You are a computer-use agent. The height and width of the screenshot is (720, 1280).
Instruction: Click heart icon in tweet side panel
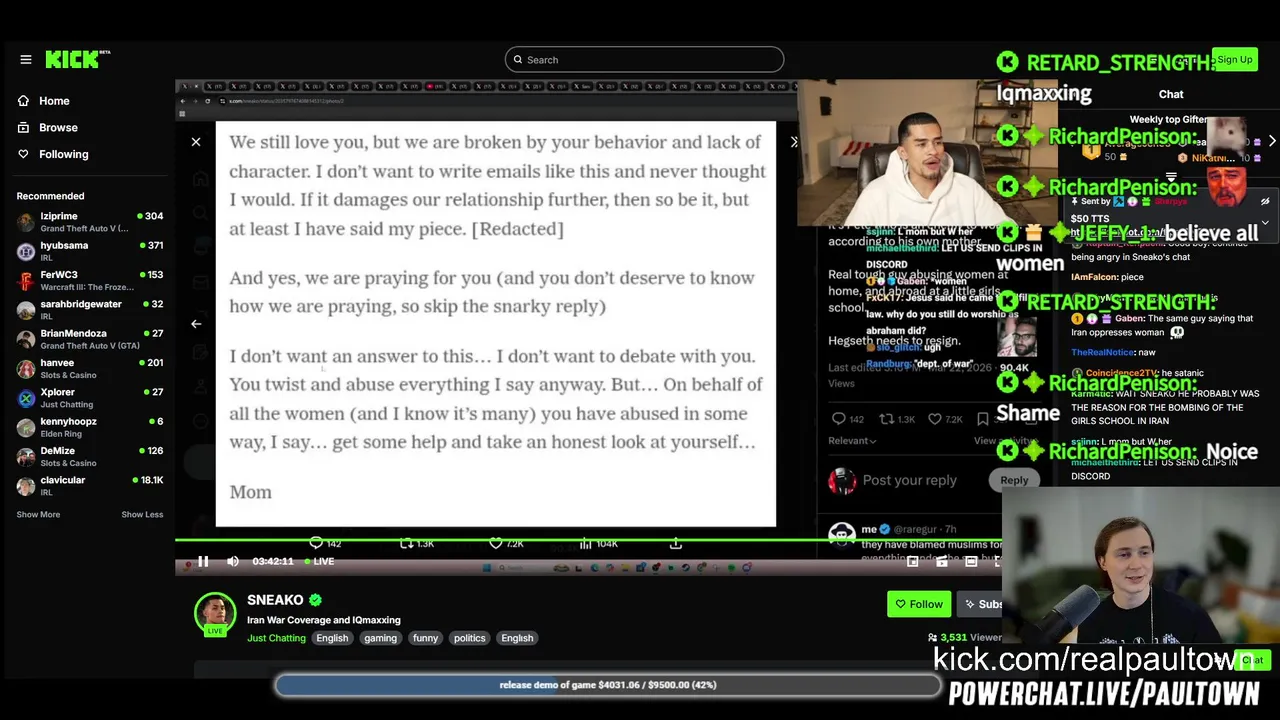tap(935, 419)
